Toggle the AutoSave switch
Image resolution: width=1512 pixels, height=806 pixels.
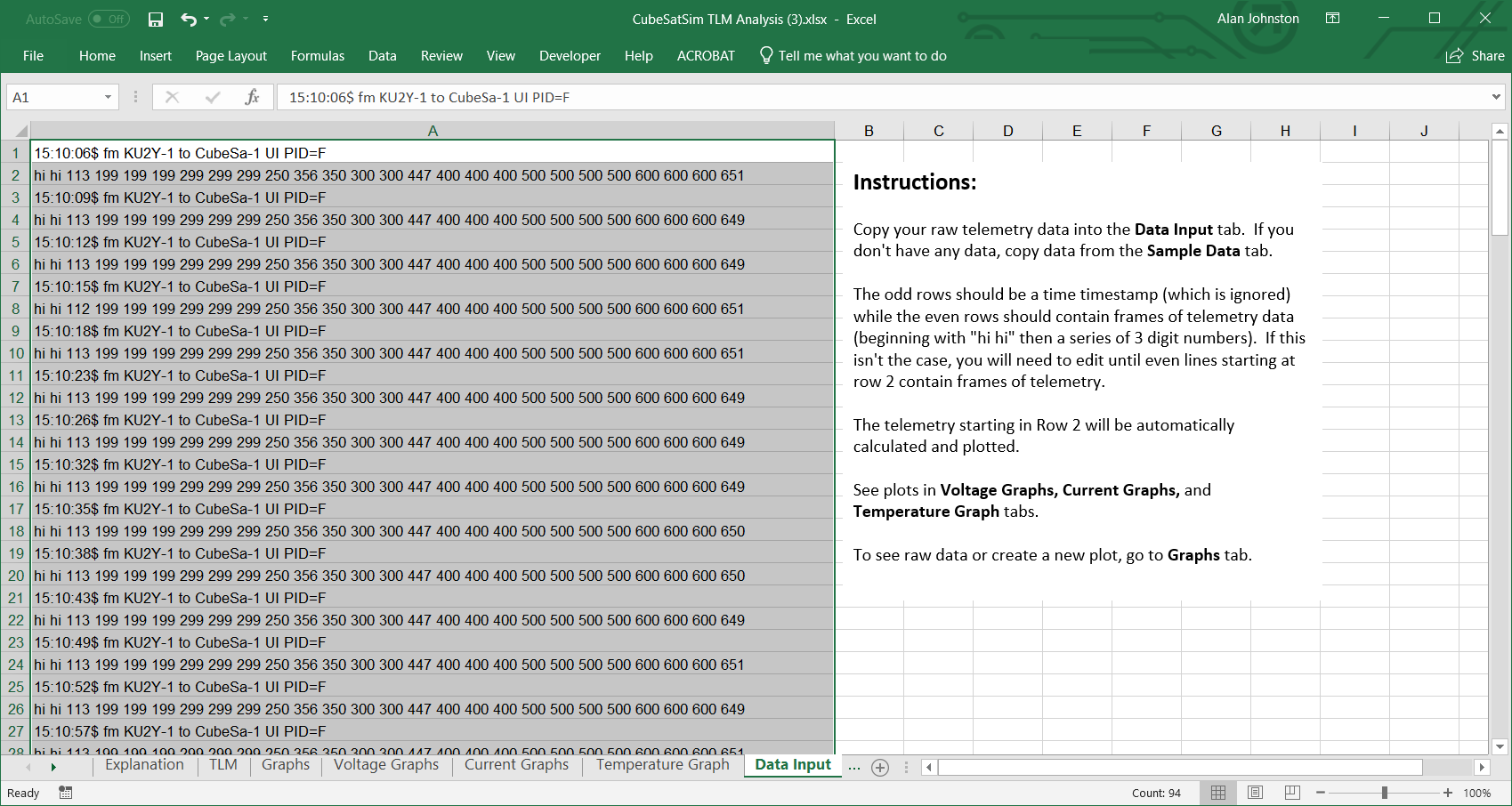click(109, 19)
